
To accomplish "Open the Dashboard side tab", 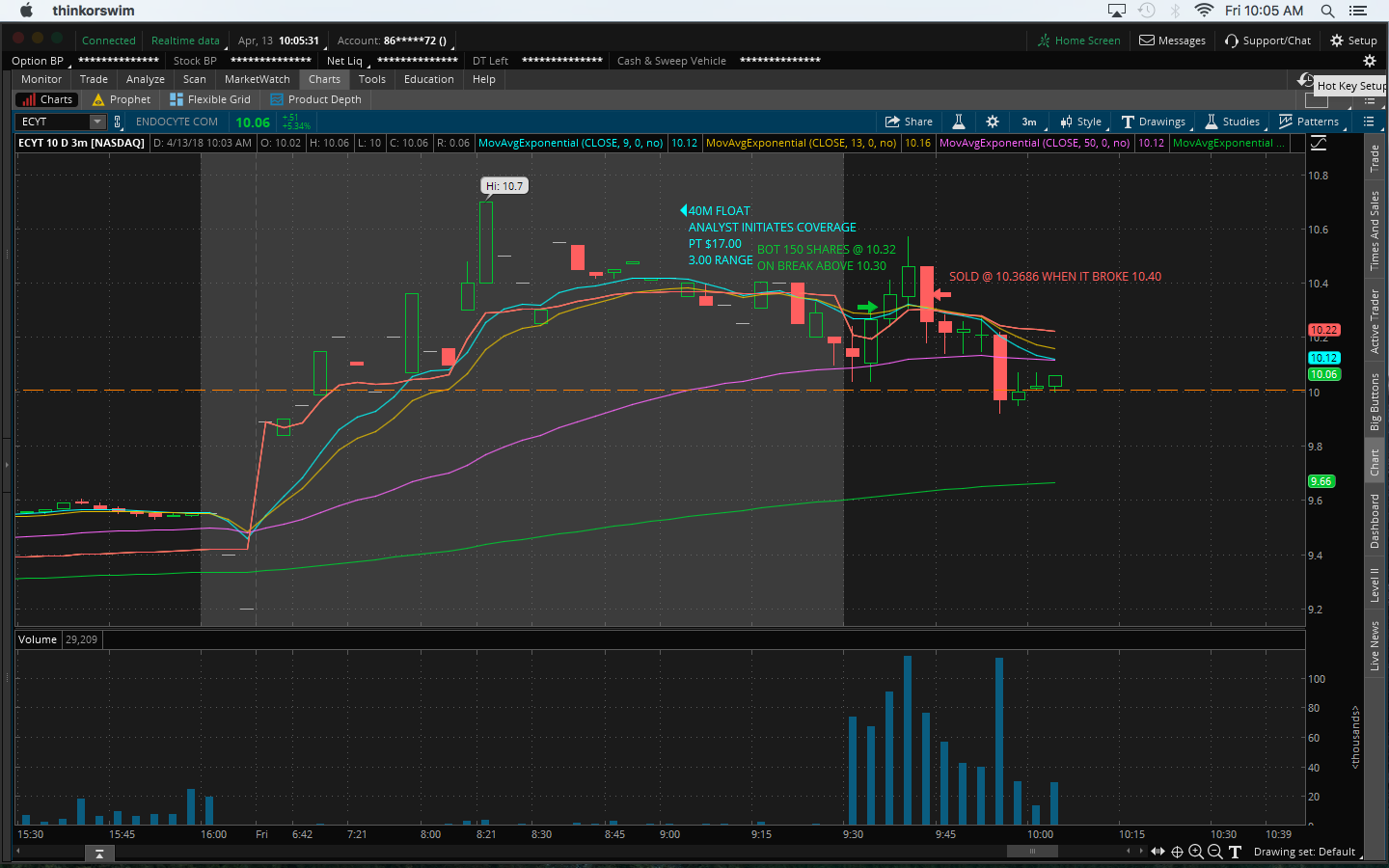I will point(1375,521).
